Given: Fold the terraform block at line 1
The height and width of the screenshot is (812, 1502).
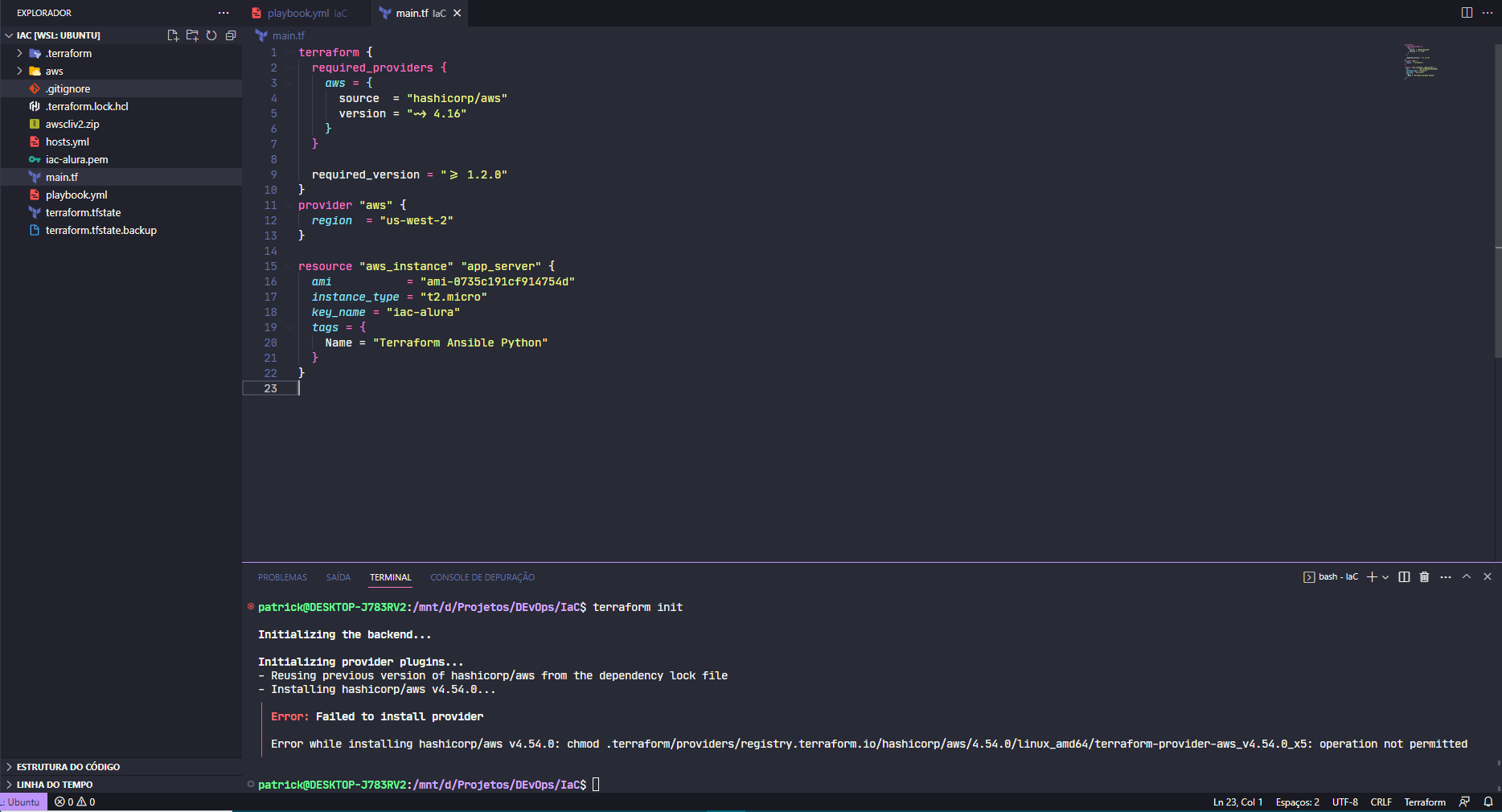Looking at the screenshot, I should pyautogui.click(x=289, y=53).
